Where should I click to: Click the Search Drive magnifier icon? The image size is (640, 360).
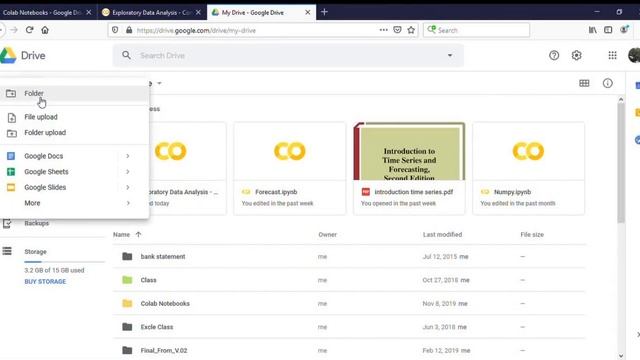click(127, 55)
